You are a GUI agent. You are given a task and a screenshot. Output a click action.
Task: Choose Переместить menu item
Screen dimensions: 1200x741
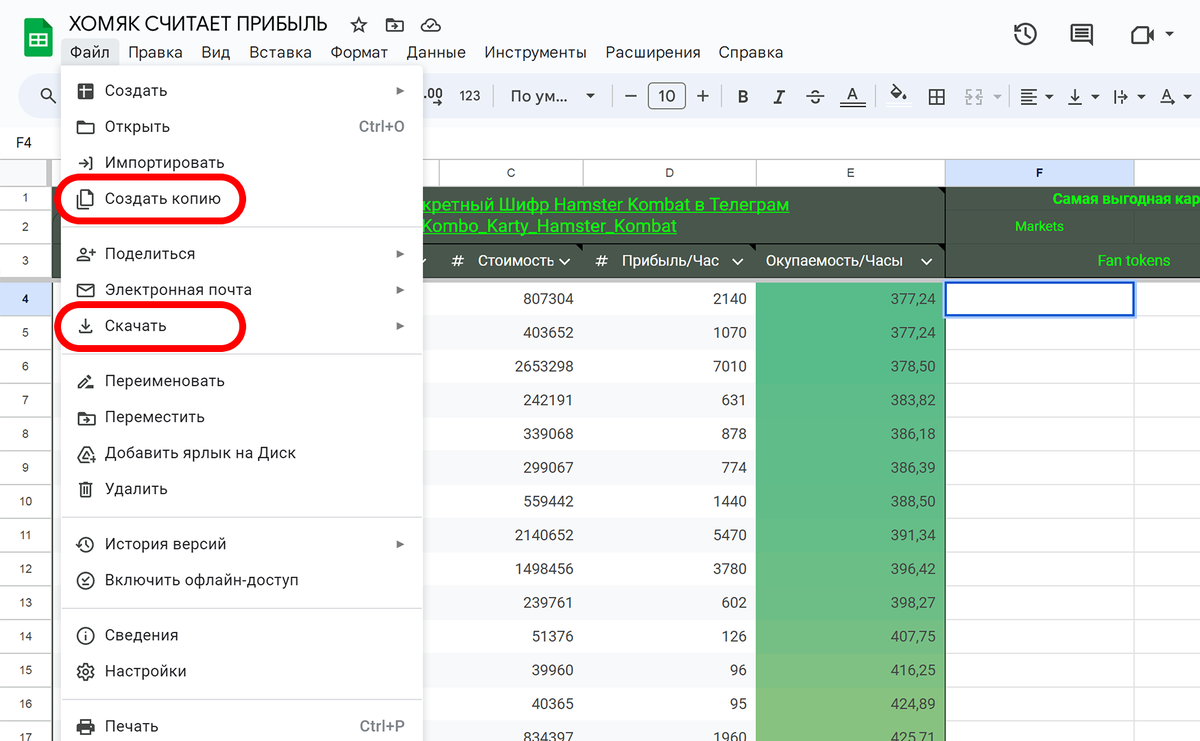pyautogui.click(x=242, y=417)
